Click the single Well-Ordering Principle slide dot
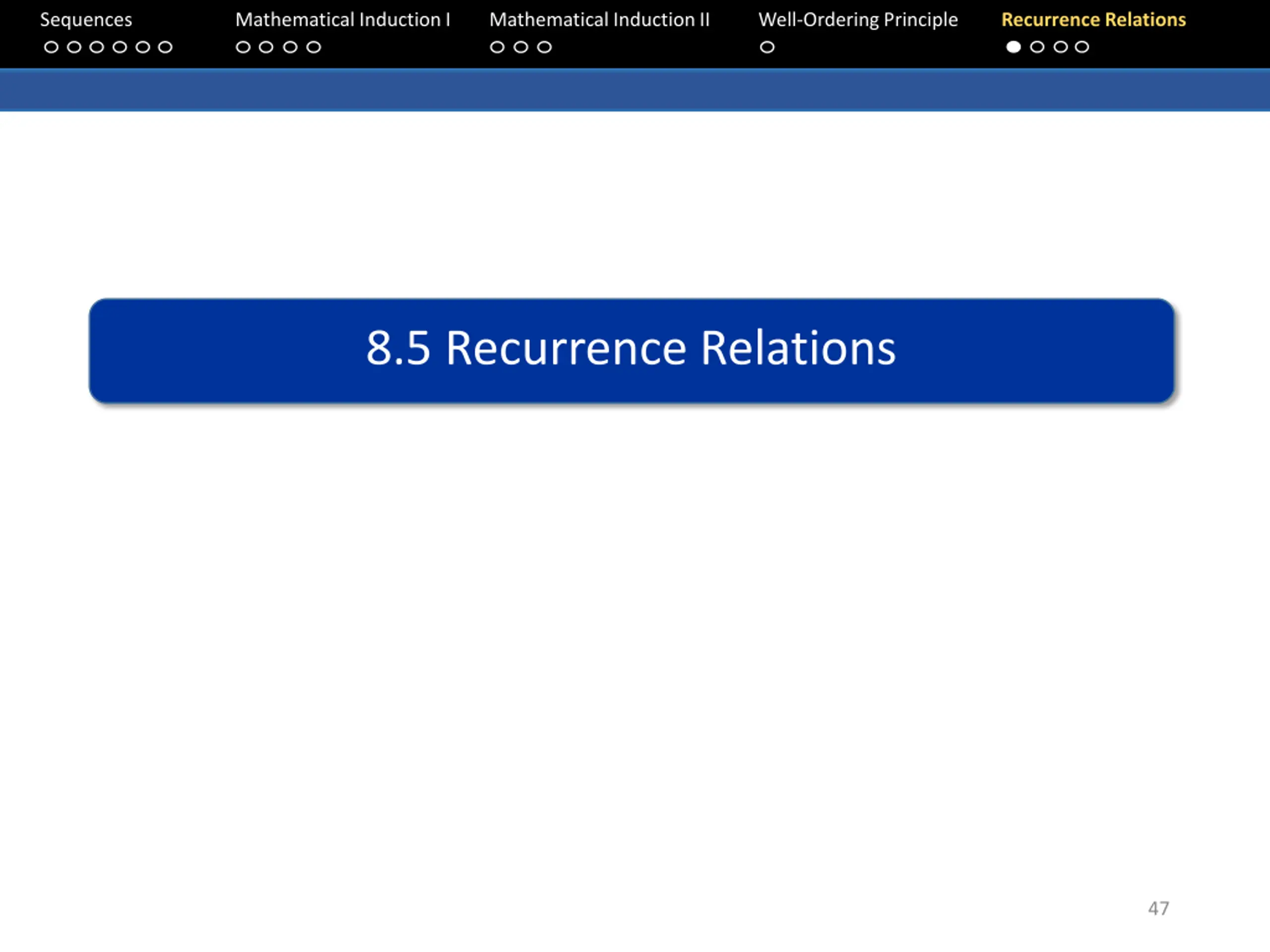1270x952 pixels. coord(767,47)
